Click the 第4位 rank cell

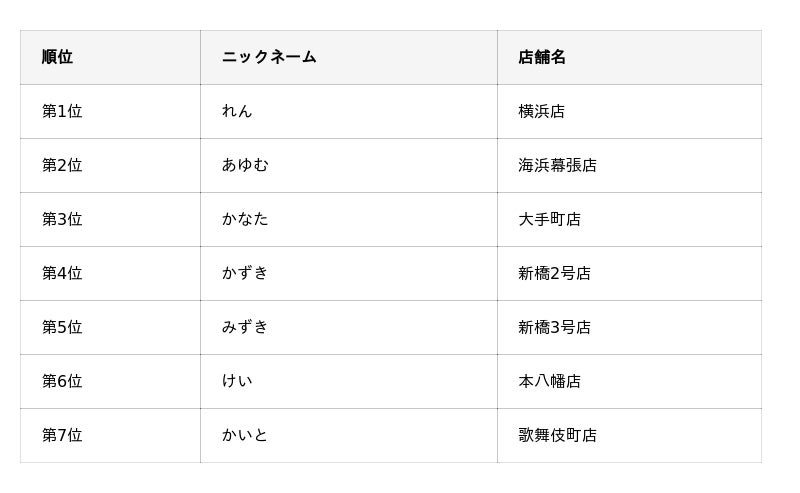[x=62, y=273]
